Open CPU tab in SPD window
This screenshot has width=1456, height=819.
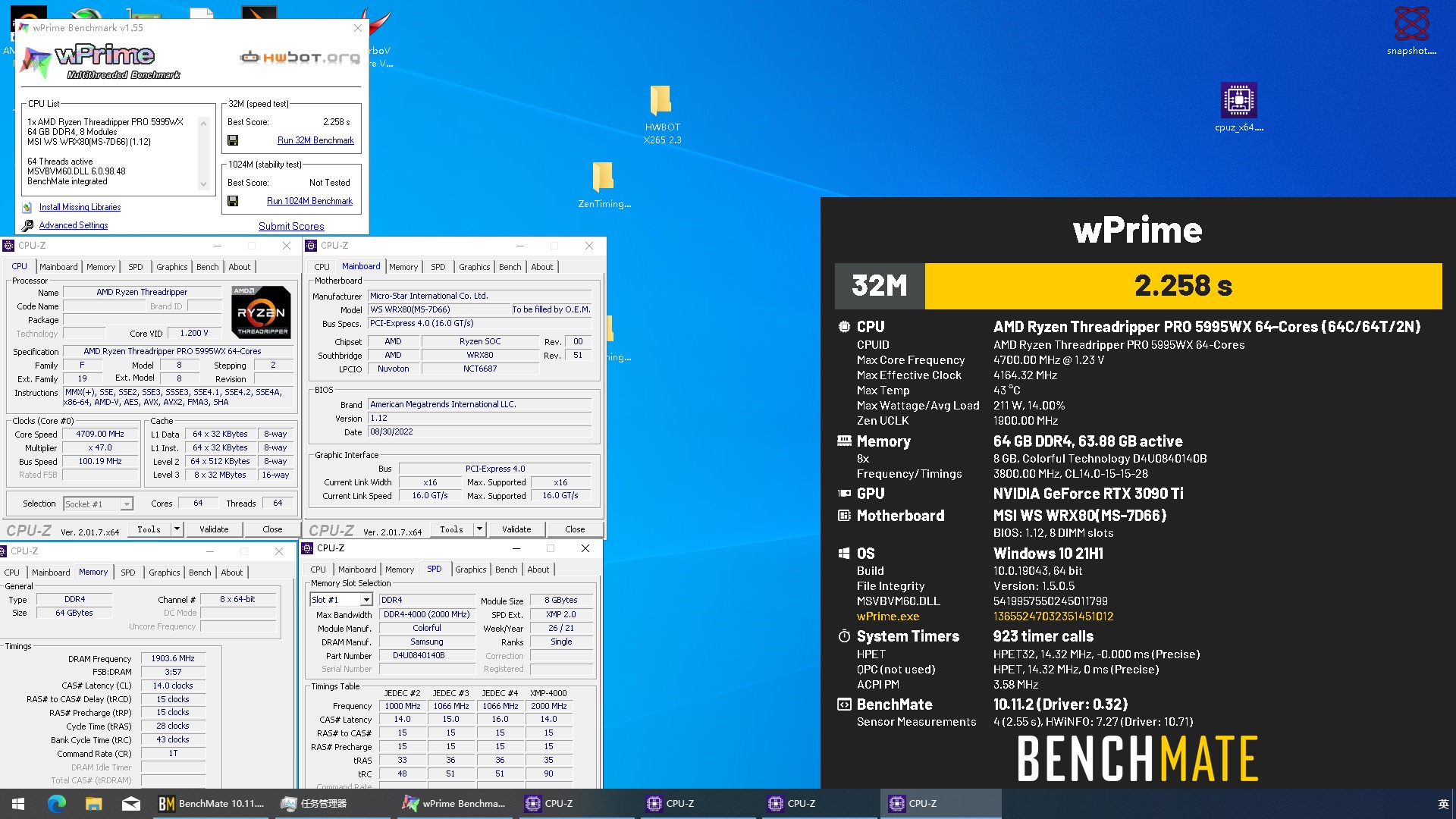(x=318, y=570)
